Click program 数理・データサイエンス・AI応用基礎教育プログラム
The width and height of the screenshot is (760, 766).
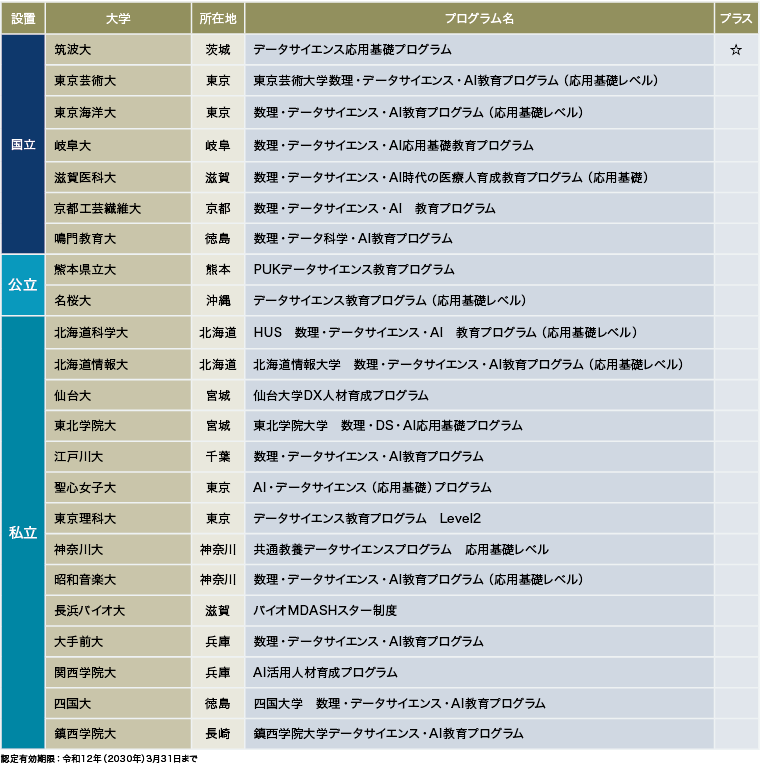pos(393,146)
